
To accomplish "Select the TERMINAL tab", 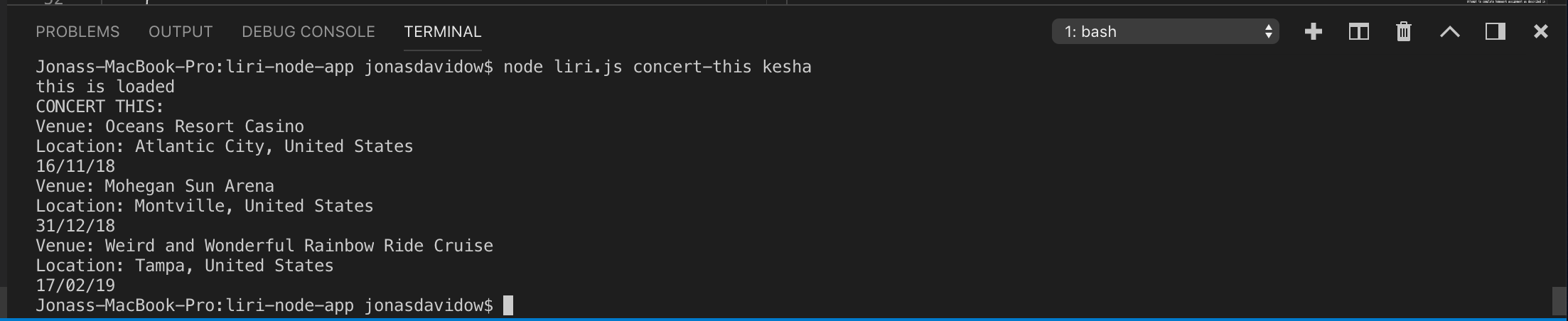I will 442,32.
